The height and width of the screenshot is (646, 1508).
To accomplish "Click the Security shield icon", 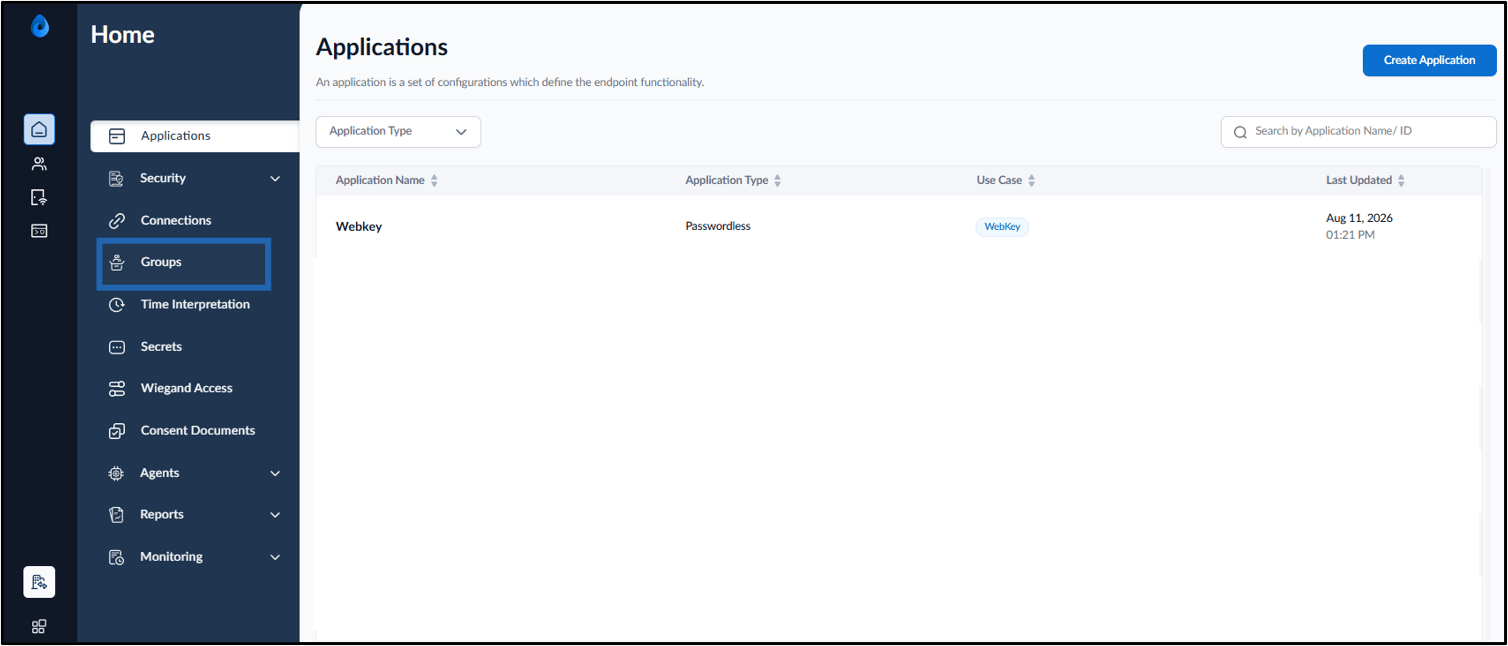I will pos(116,178).
